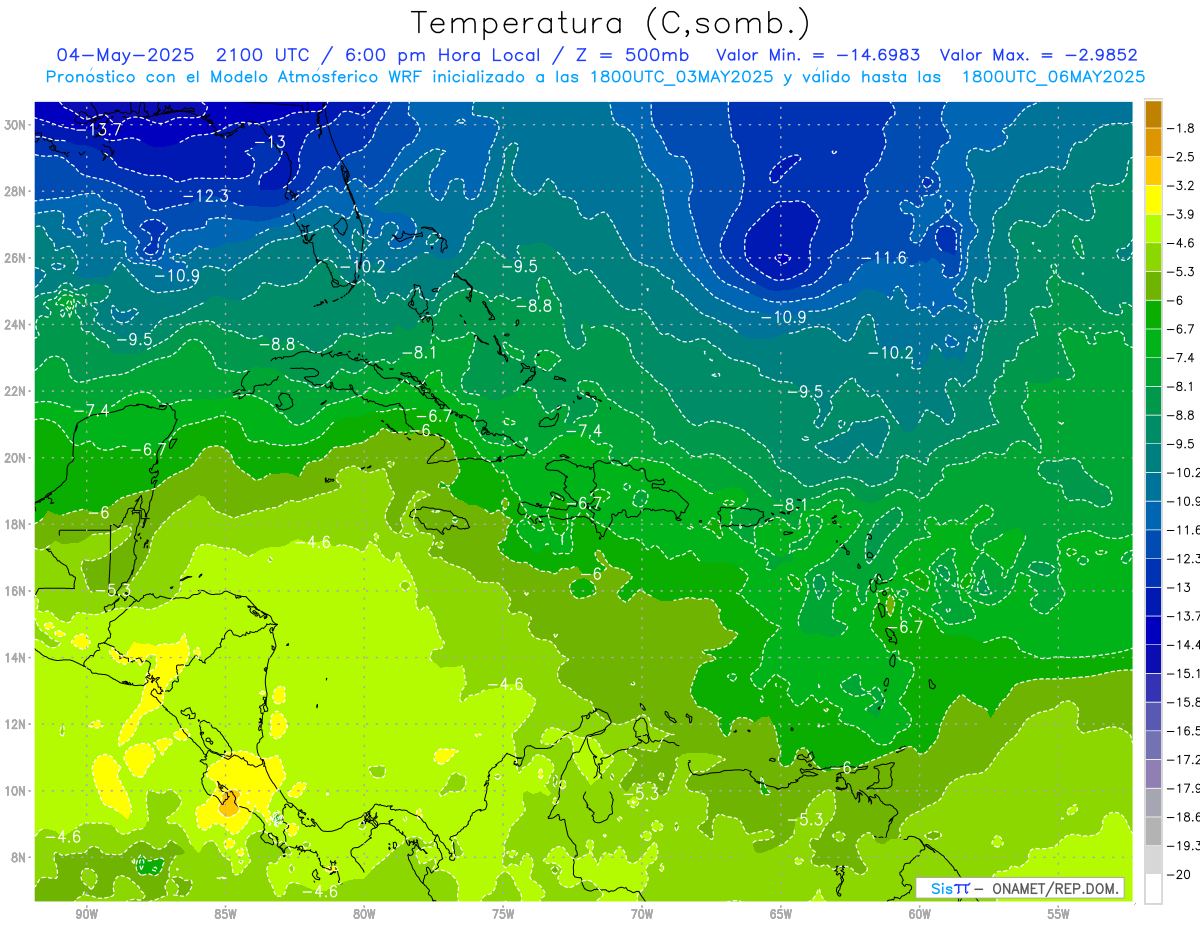Click the '-13' contour label on the map
The image size is (1200, 927).
269,142
